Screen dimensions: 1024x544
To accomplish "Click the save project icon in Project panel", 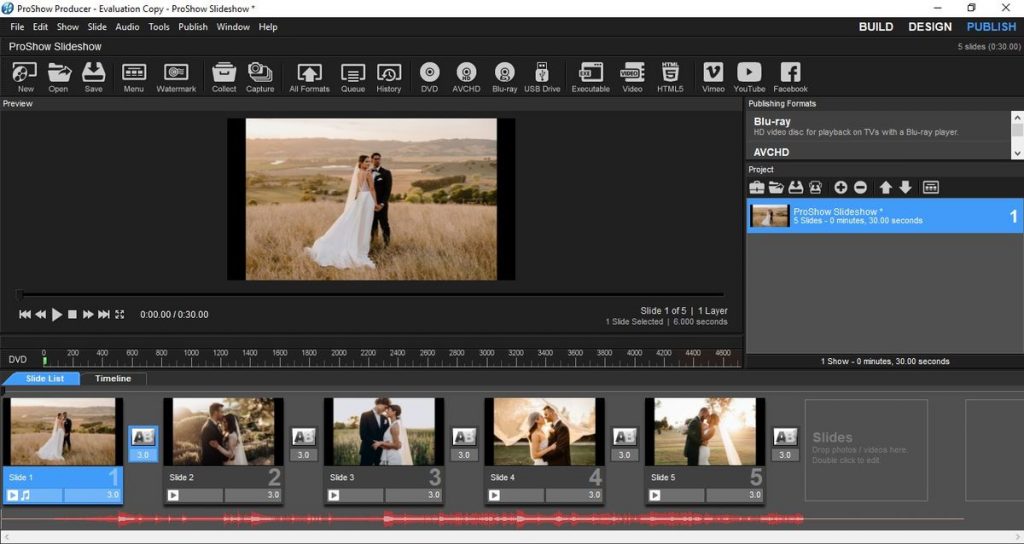I will tap(795, 187).
